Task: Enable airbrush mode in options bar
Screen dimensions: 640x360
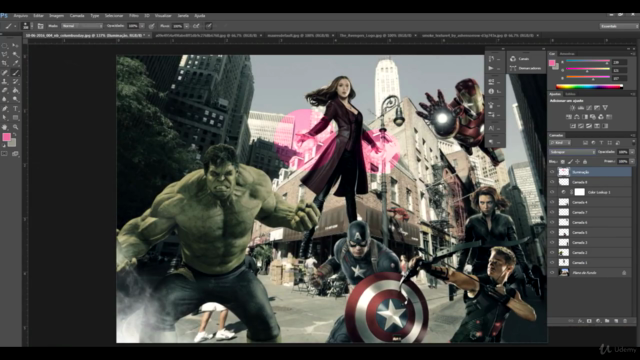Action: 196,26
